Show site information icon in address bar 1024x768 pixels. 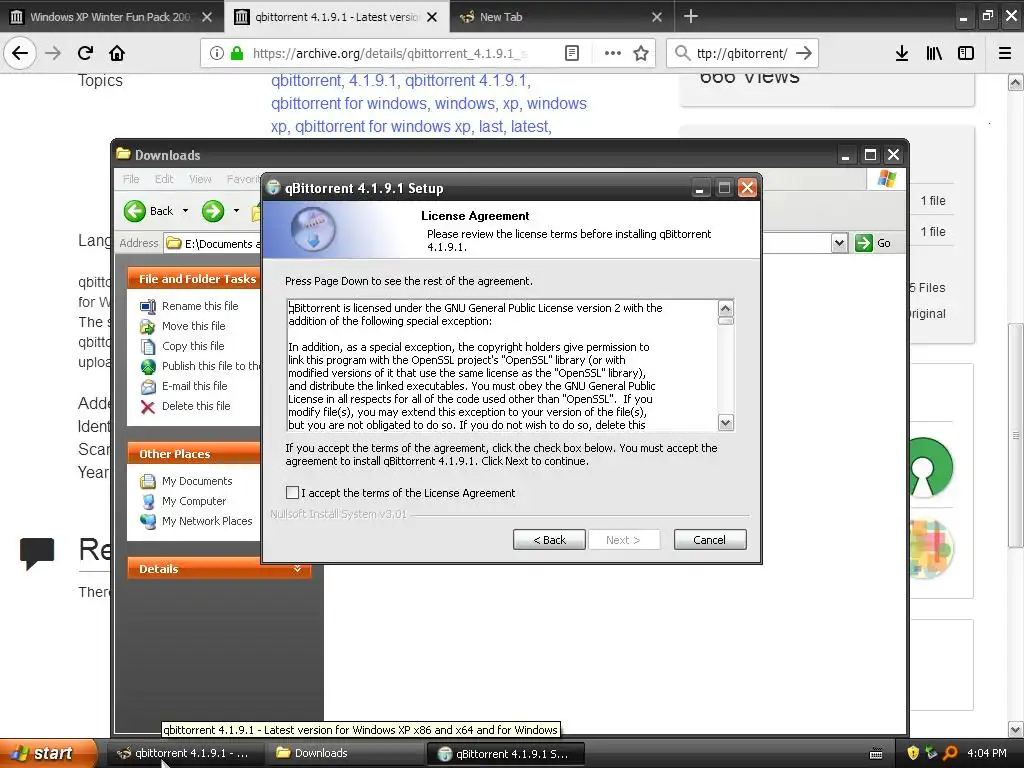(217, 53)
